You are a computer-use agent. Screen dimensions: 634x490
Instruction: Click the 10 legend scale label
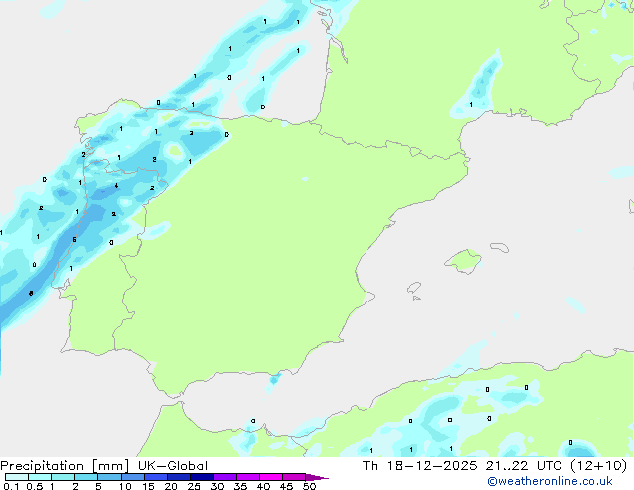(125, 486)
